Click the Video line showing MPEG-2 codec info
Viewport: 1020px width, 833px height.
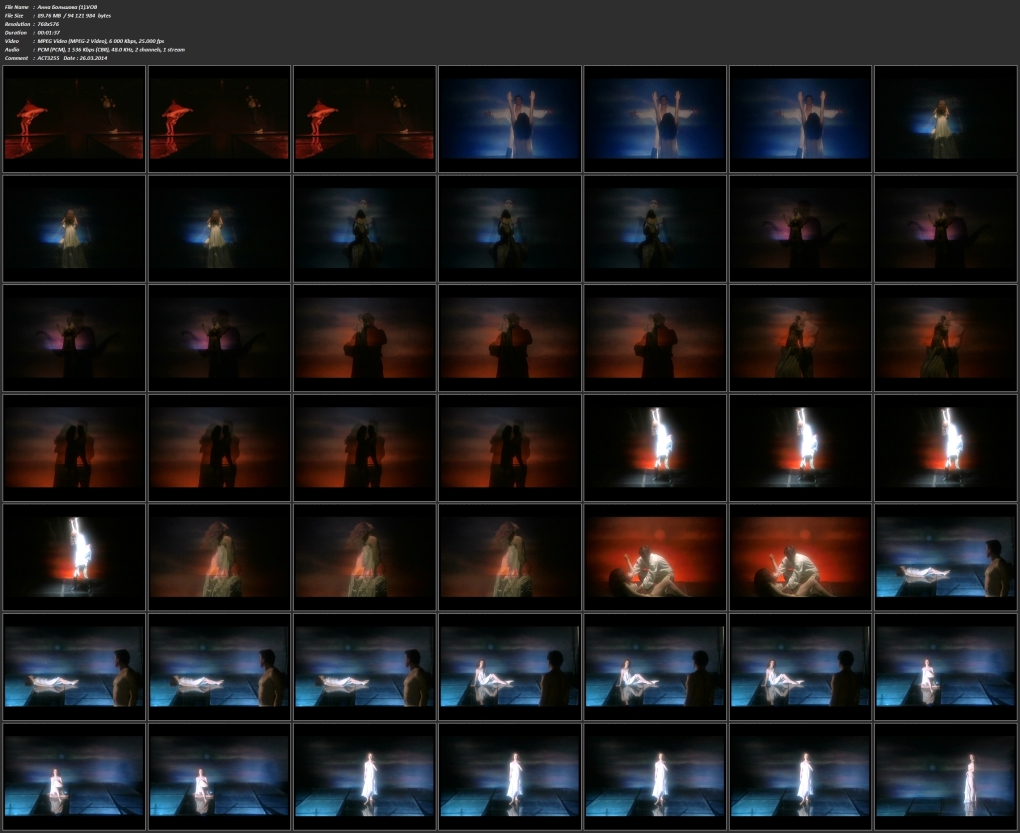click(x=100, y=40)
